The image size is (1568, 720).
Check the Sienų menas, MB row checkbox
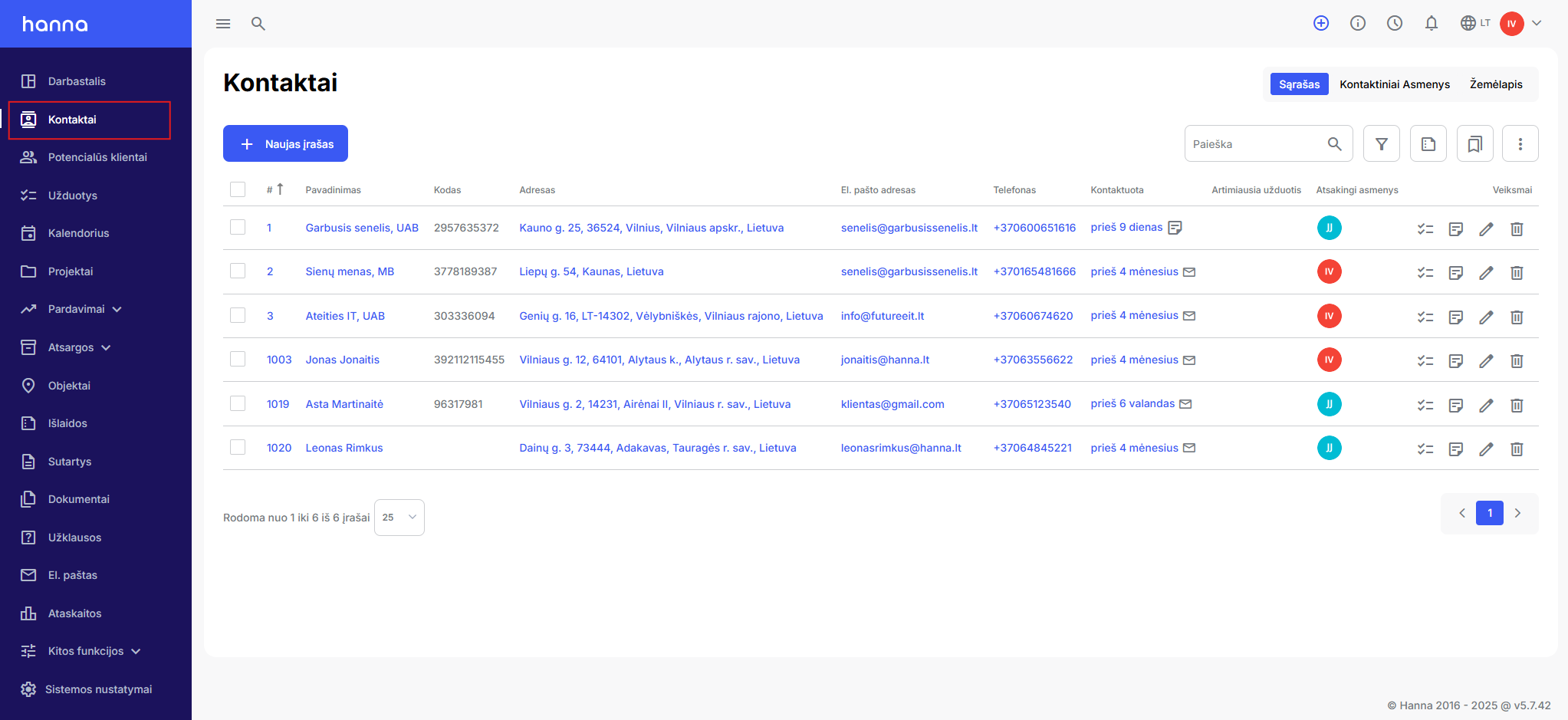coord(238,271)
